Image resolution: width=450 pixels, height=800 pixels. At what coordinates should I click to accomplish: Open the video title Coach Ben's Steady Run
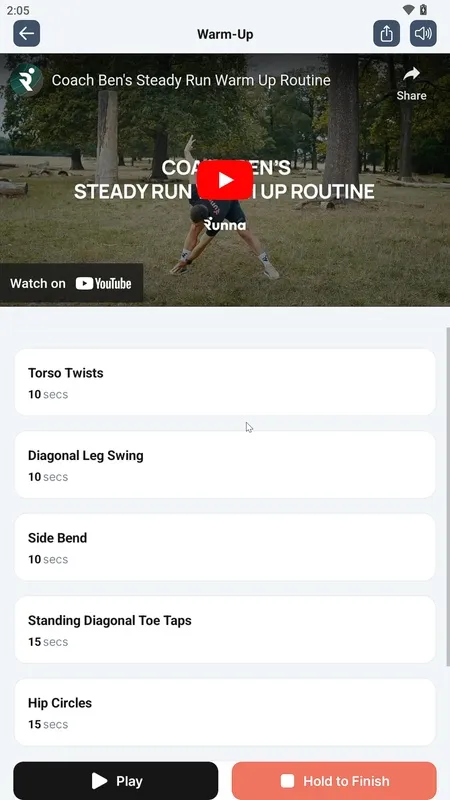[x=191, y=80]
